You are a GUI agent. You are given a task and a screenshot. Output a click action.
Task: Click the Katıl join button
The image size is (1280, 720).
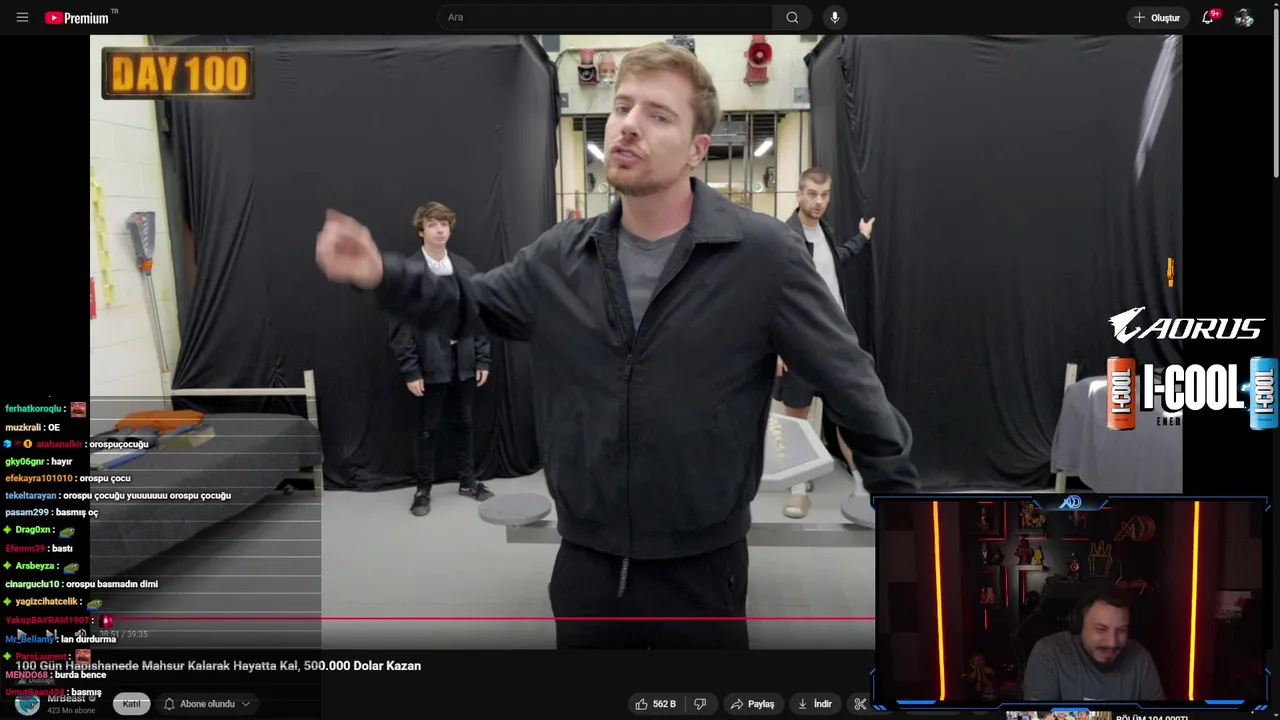coord(131,704)
